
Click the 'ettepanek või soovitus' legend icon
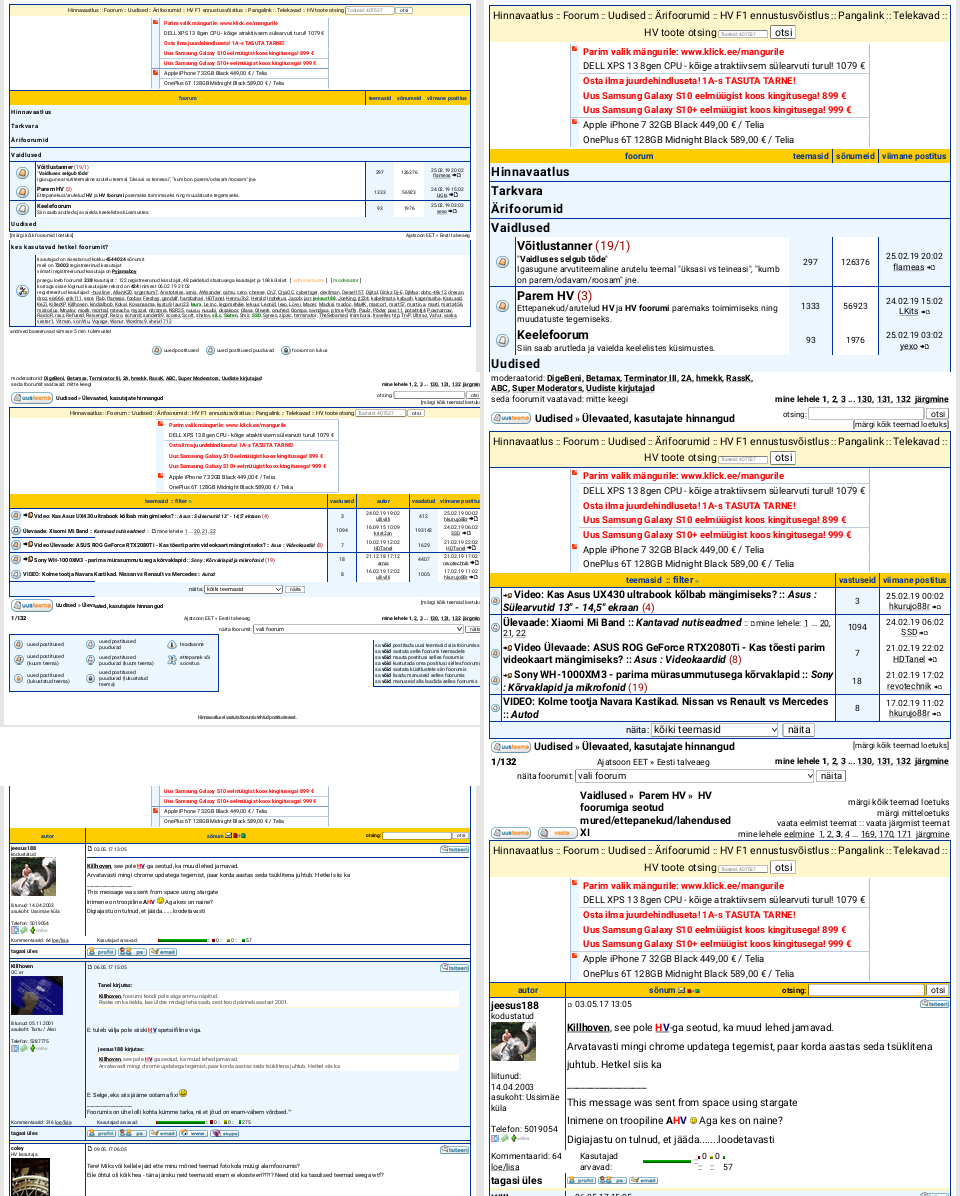(x=172, y=659)
